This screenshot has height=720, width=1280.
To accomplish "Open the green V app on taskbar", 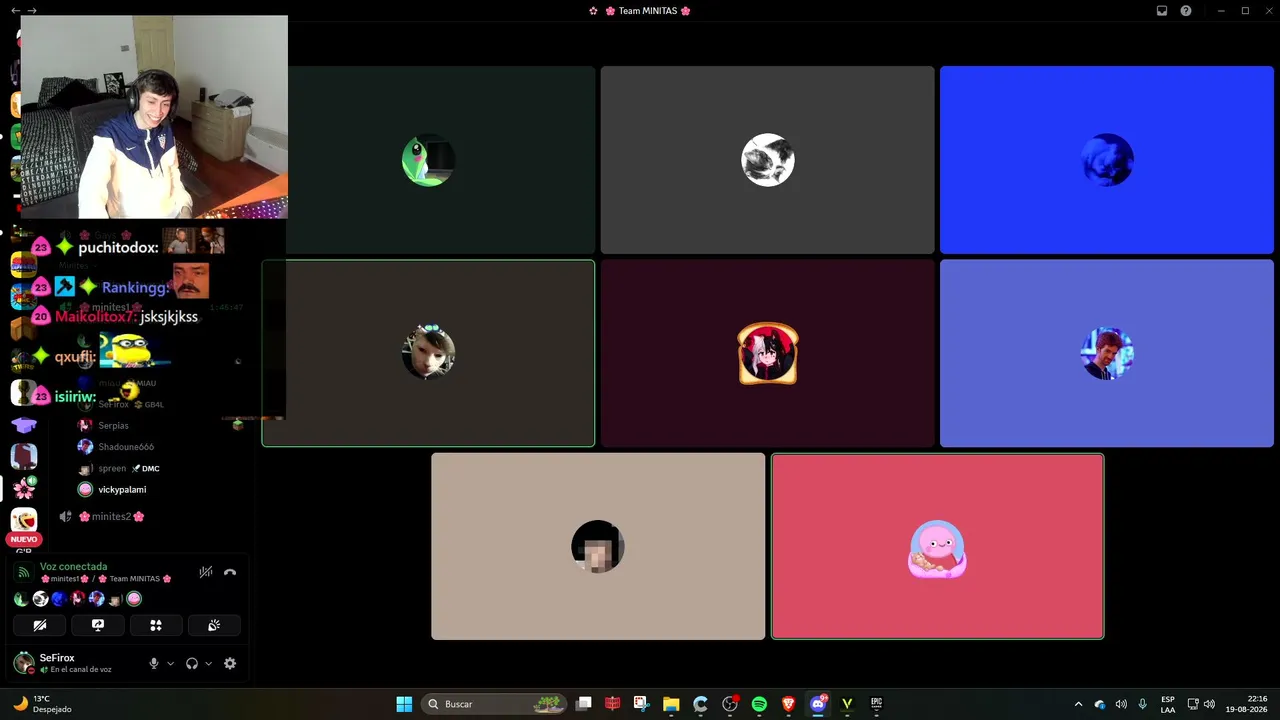I will pyautogui.click(x=847, y=704).
